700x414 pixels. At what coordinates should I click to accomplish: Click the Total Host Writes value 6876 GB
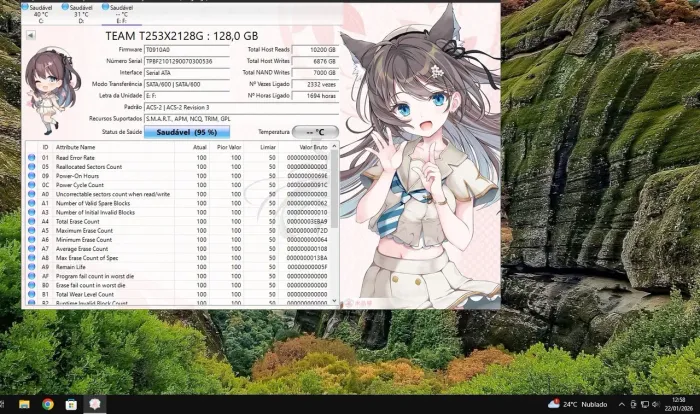pos(315,61)
